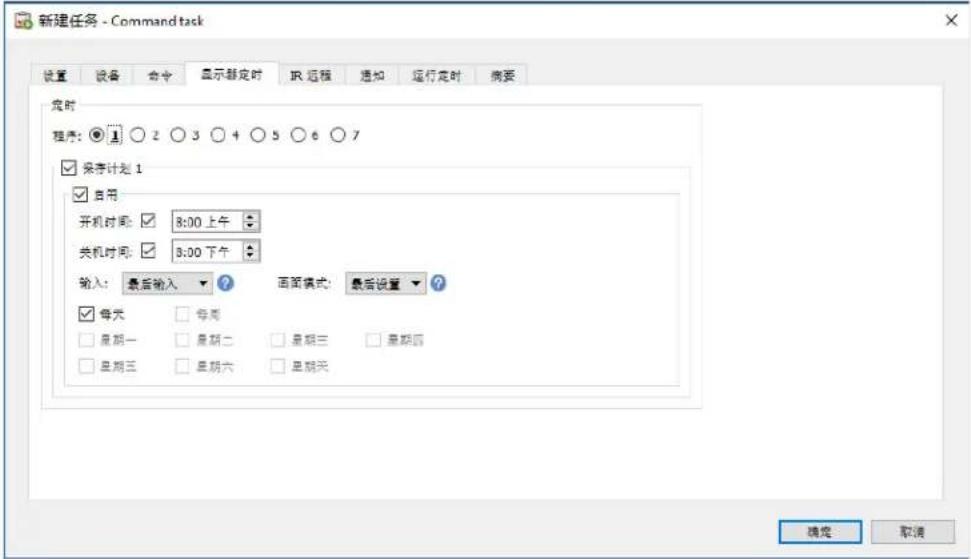The height and width of the screenshot is (559, 971).
Task: Decrease 开机时间 with the down arrow
Action: click(250, 226)
